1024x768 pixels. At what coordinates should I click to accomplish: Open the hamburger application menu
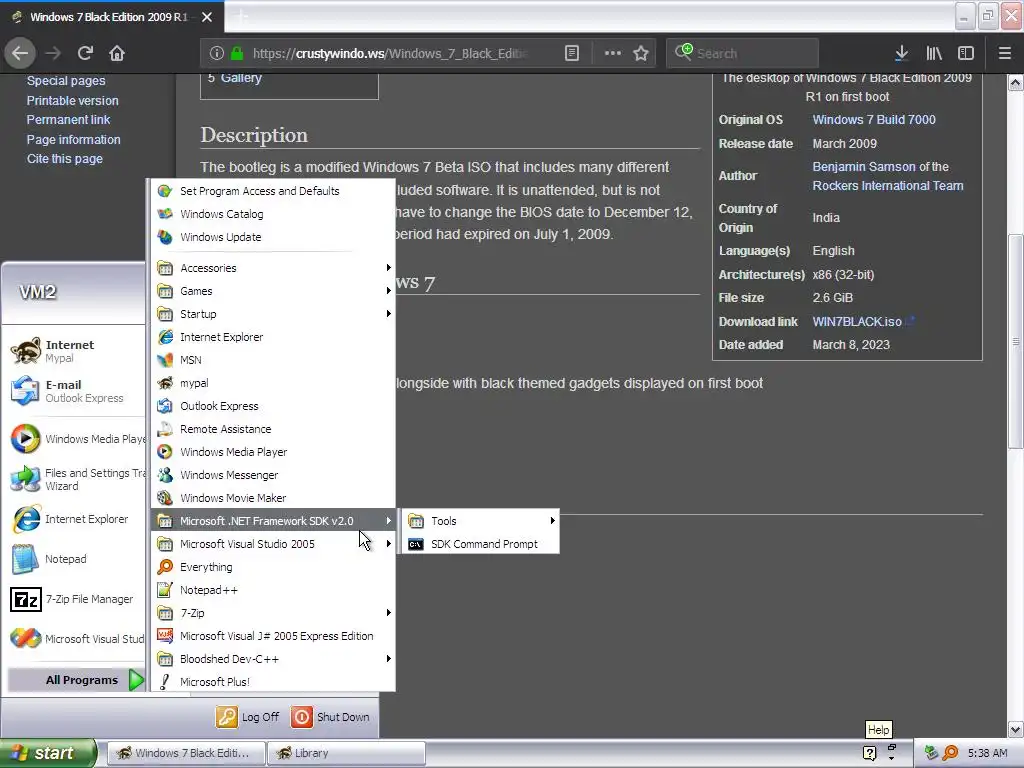tap(1005, 53)
